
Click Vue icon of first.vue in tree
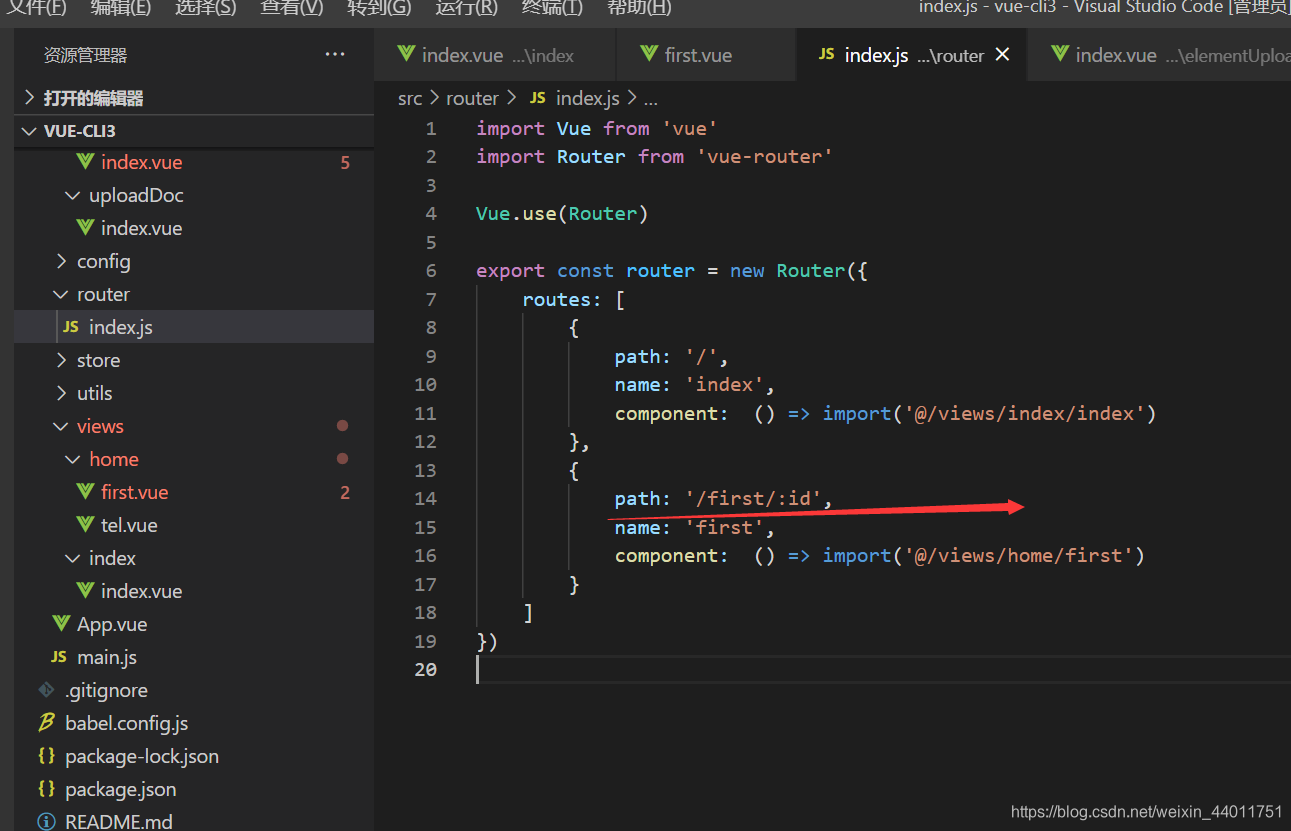(85, 492)
